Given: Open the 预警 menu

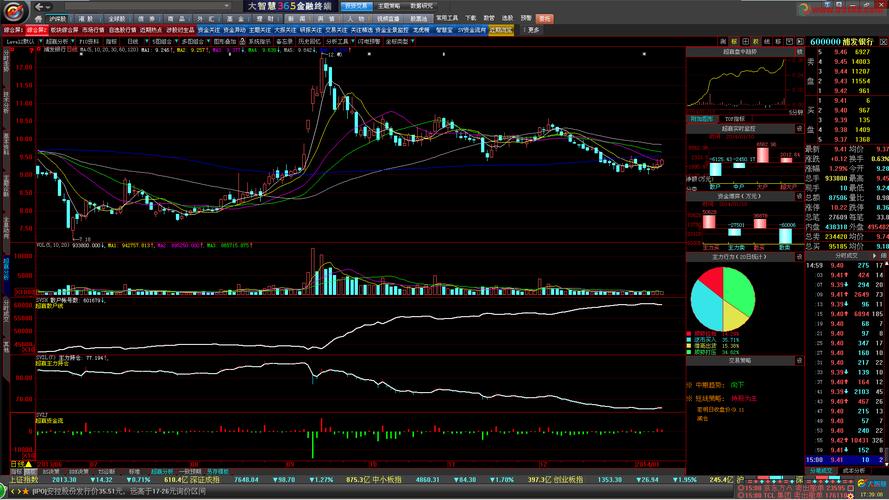Looking at the screenshot, I should point(526,19).
